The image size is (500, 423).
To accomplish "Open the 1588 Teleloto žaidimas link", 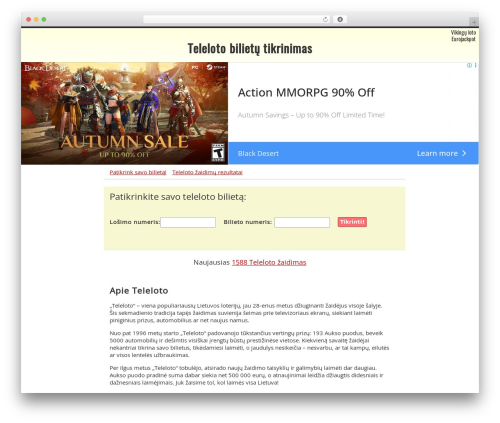I will pos(269,262).
